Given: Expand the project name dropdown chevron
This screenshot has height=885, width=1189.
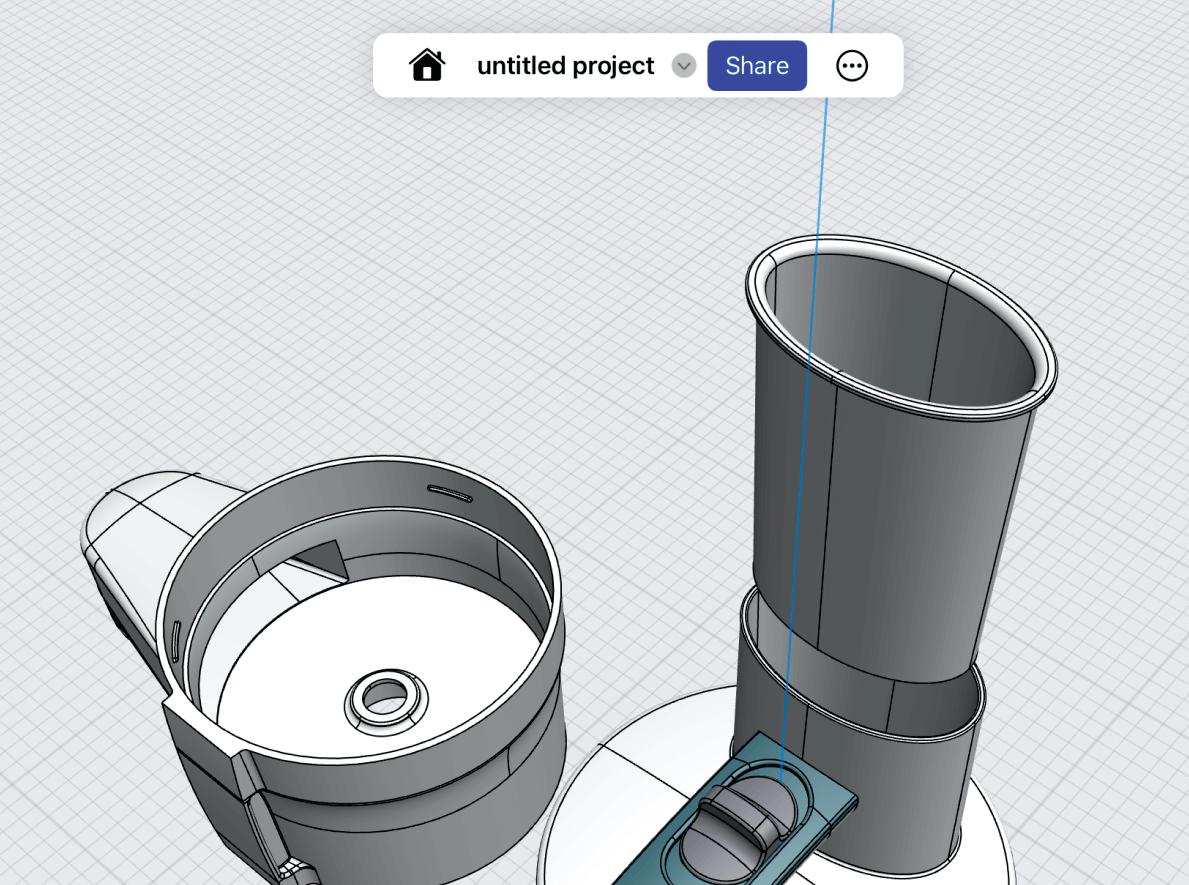Looking at the screenshot, I should 684,66.
